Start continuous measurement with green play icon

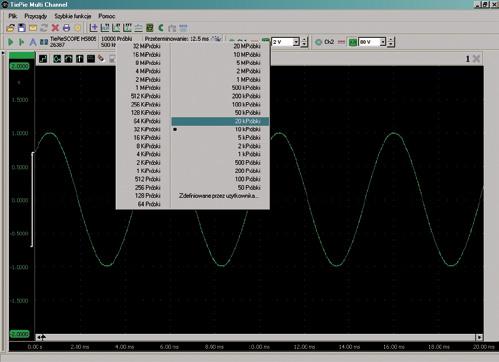(x=11, y=42)
